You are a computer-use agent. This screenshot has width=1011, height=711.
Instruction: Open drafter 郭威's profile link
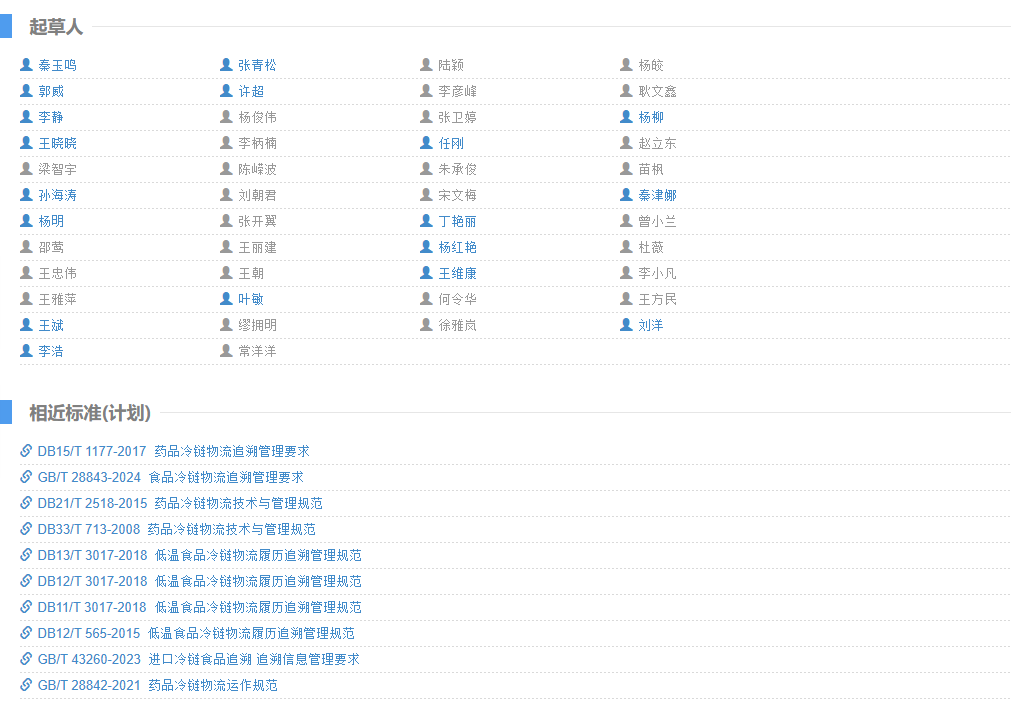tap(51, 91)
